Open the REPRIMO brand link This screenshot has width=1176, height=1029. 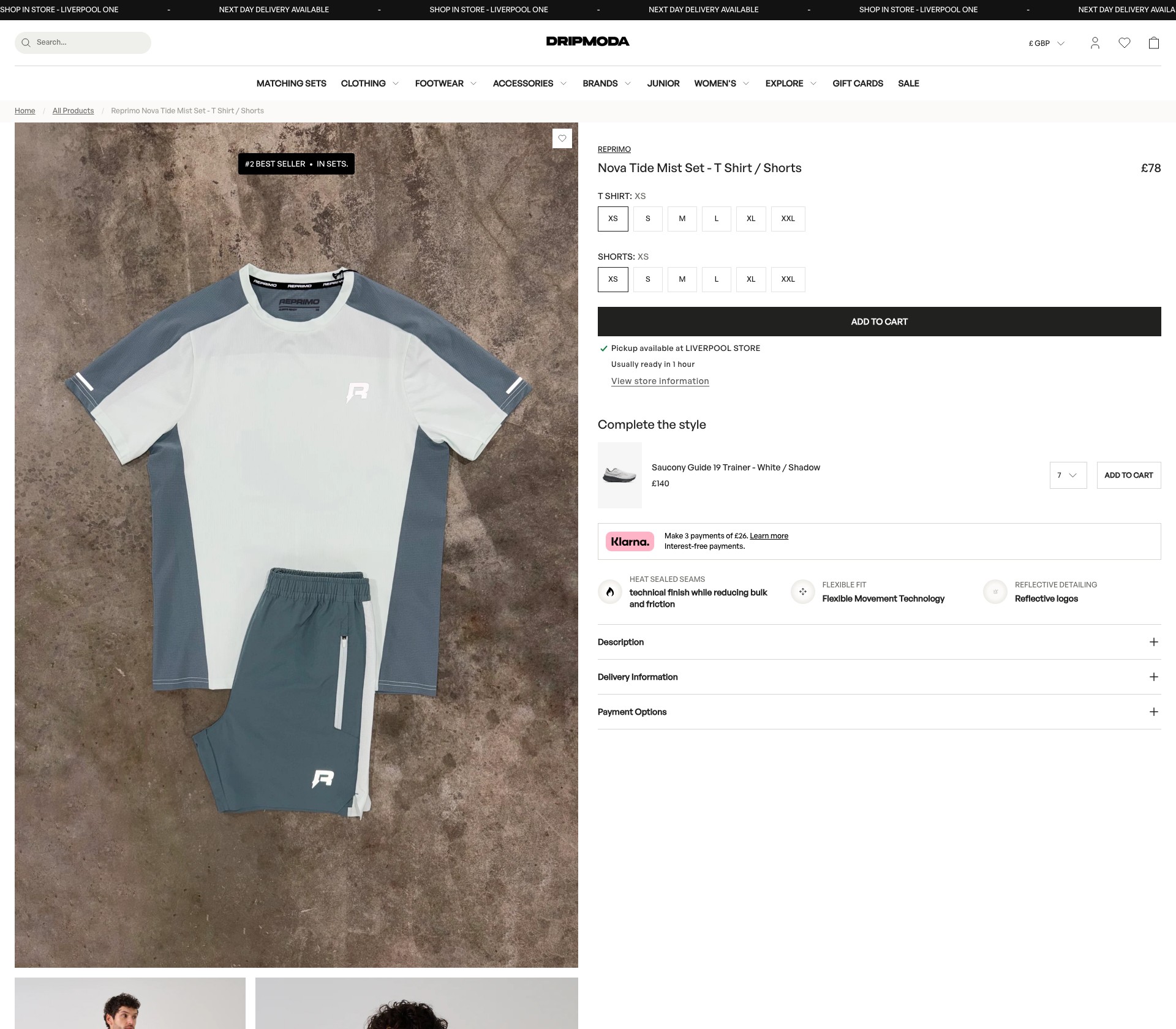(614, 149)
